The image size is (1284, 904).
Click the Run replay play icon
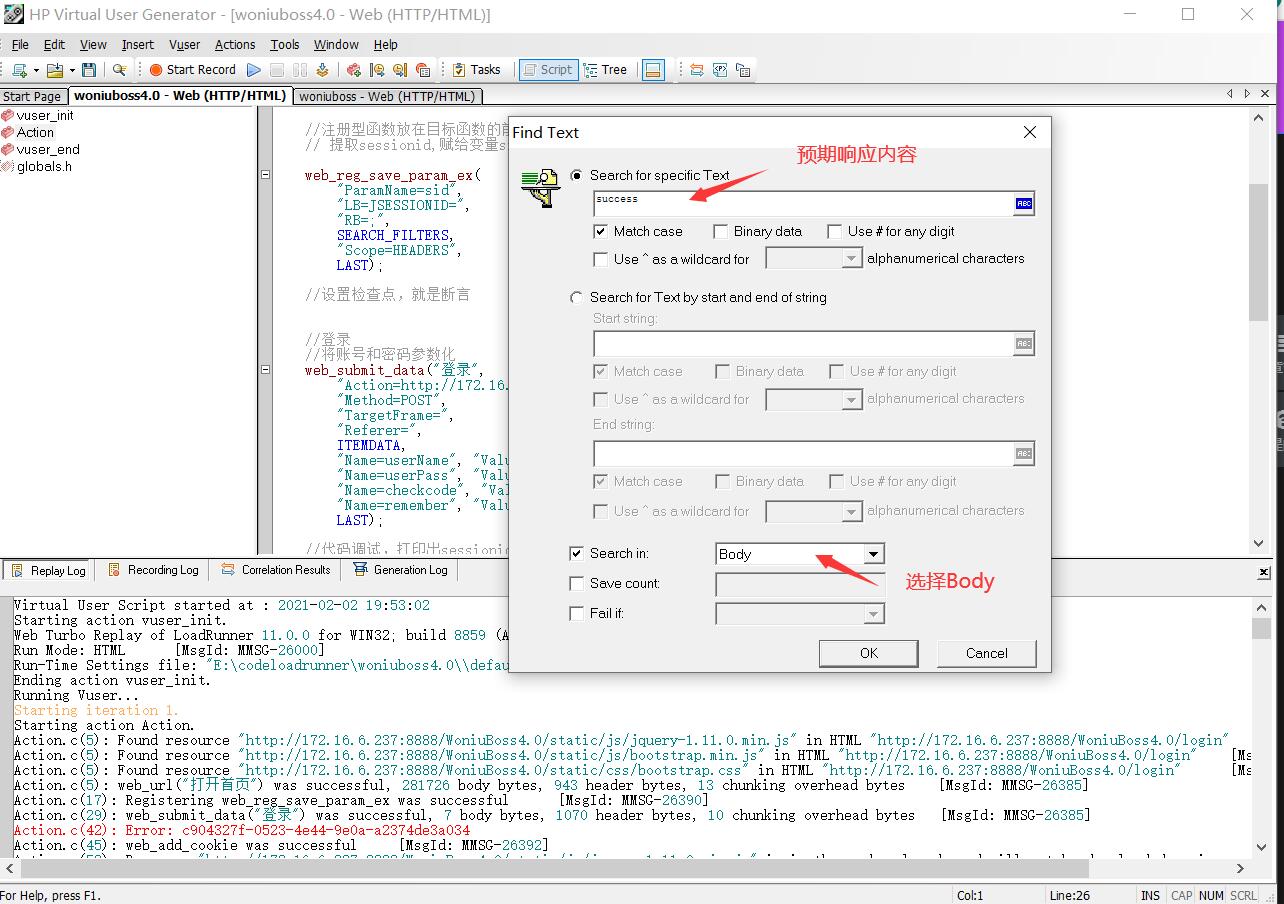point(254,70)
